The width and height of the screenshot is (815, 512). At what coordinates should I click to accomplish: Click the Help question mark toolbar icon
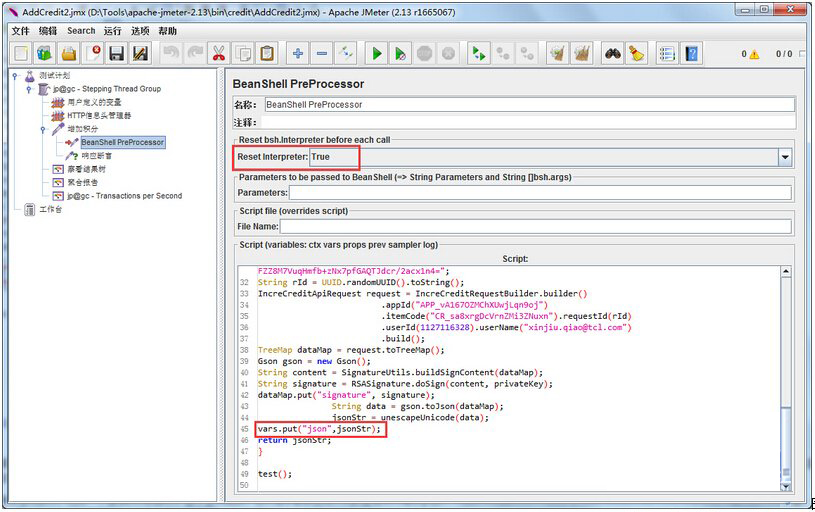coord(691,53)
